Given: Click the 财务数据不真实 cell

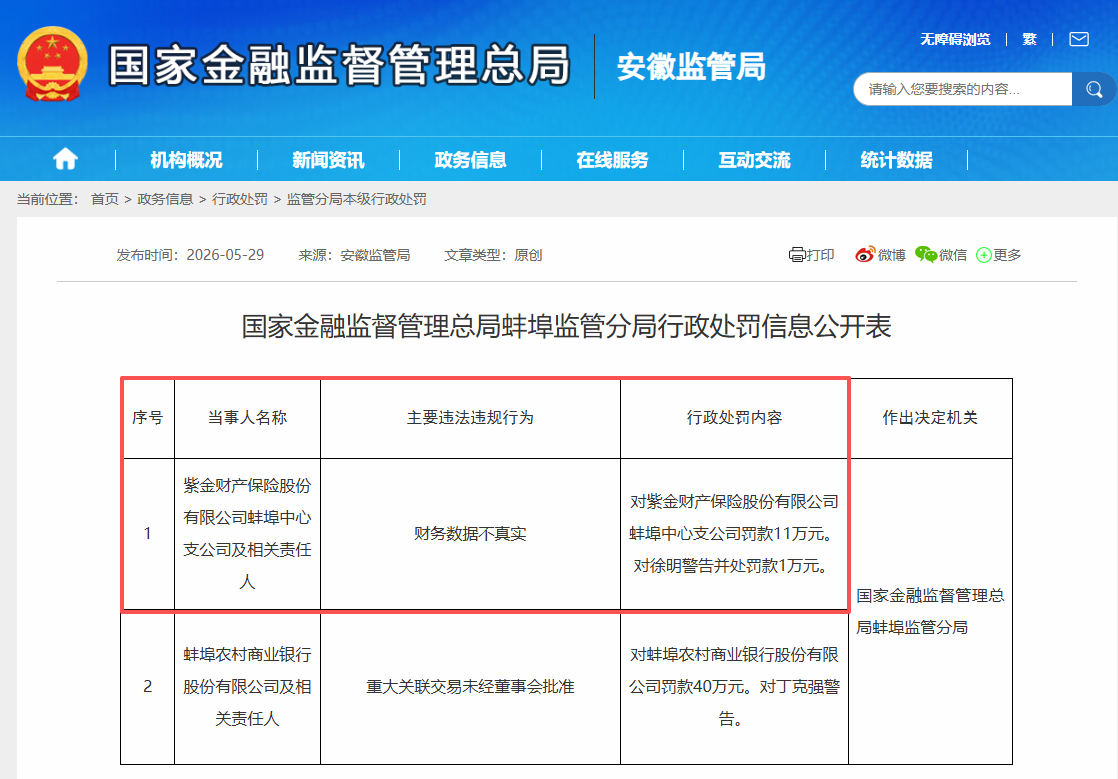Looking at the screenshot, I should (x=471, y=534).
